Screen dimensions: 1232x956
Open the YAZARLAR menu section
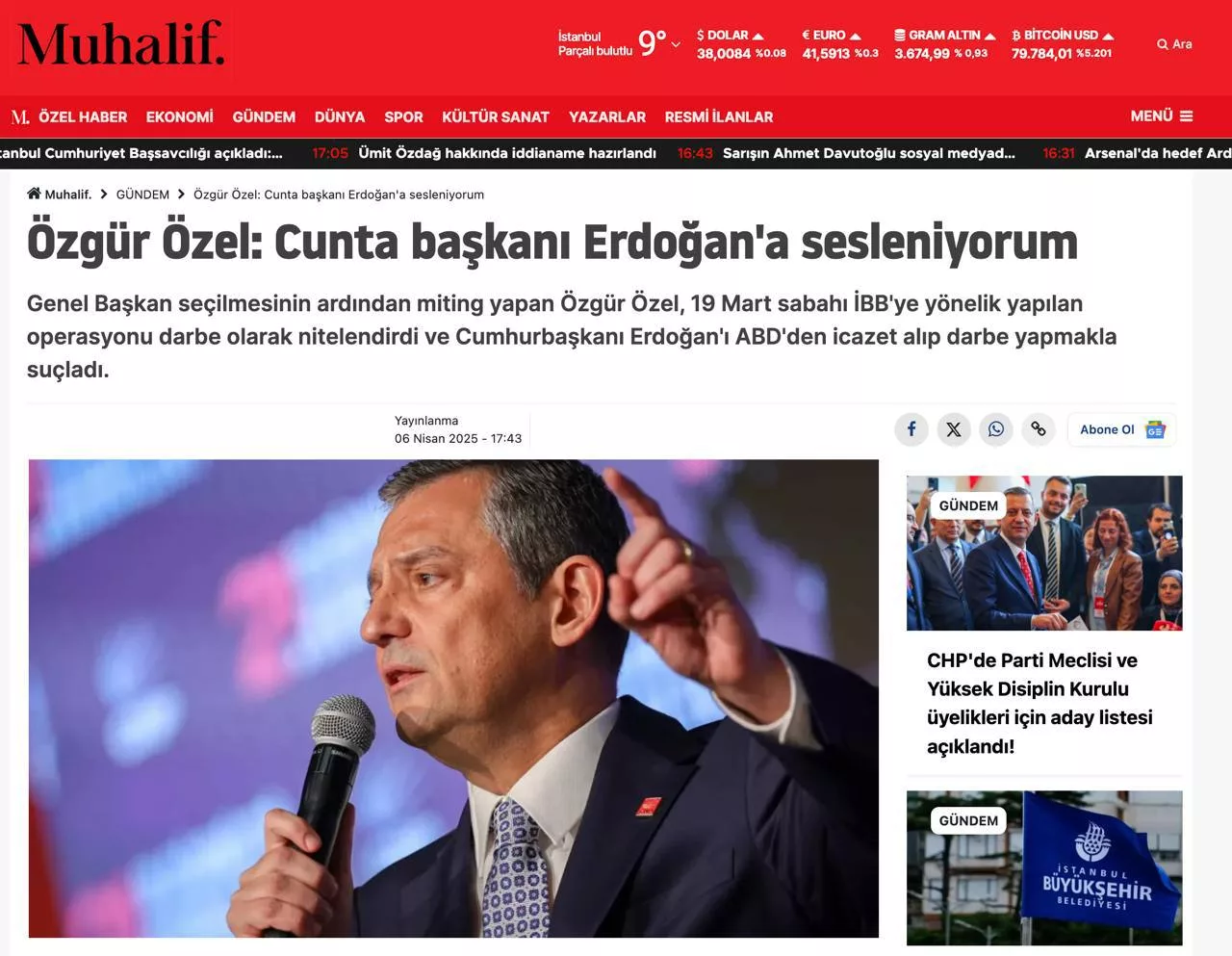click(x=607, y=117)
